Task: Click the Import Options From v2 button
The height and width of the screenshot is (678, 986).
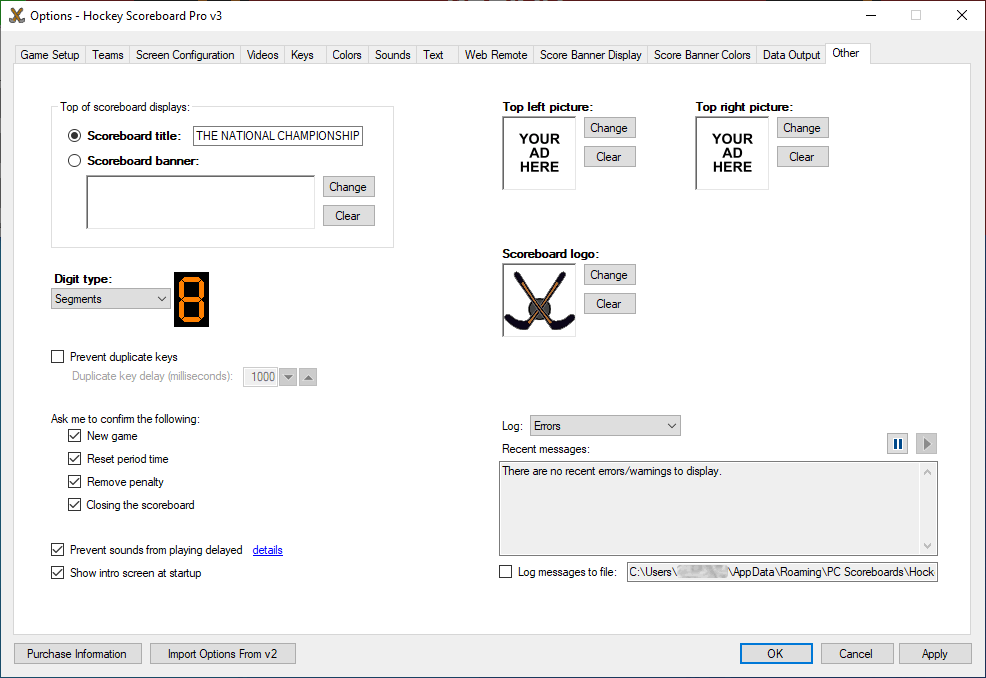Action: (223, 654)
